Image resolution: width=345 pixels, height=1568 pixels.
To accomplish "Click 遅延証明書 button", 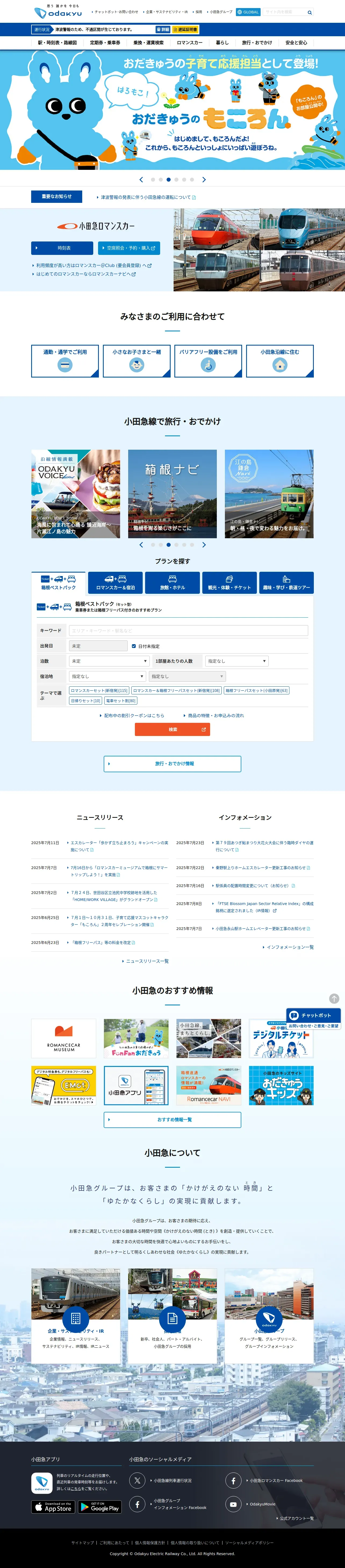I will pyautogui.click(x=185, y=29).
